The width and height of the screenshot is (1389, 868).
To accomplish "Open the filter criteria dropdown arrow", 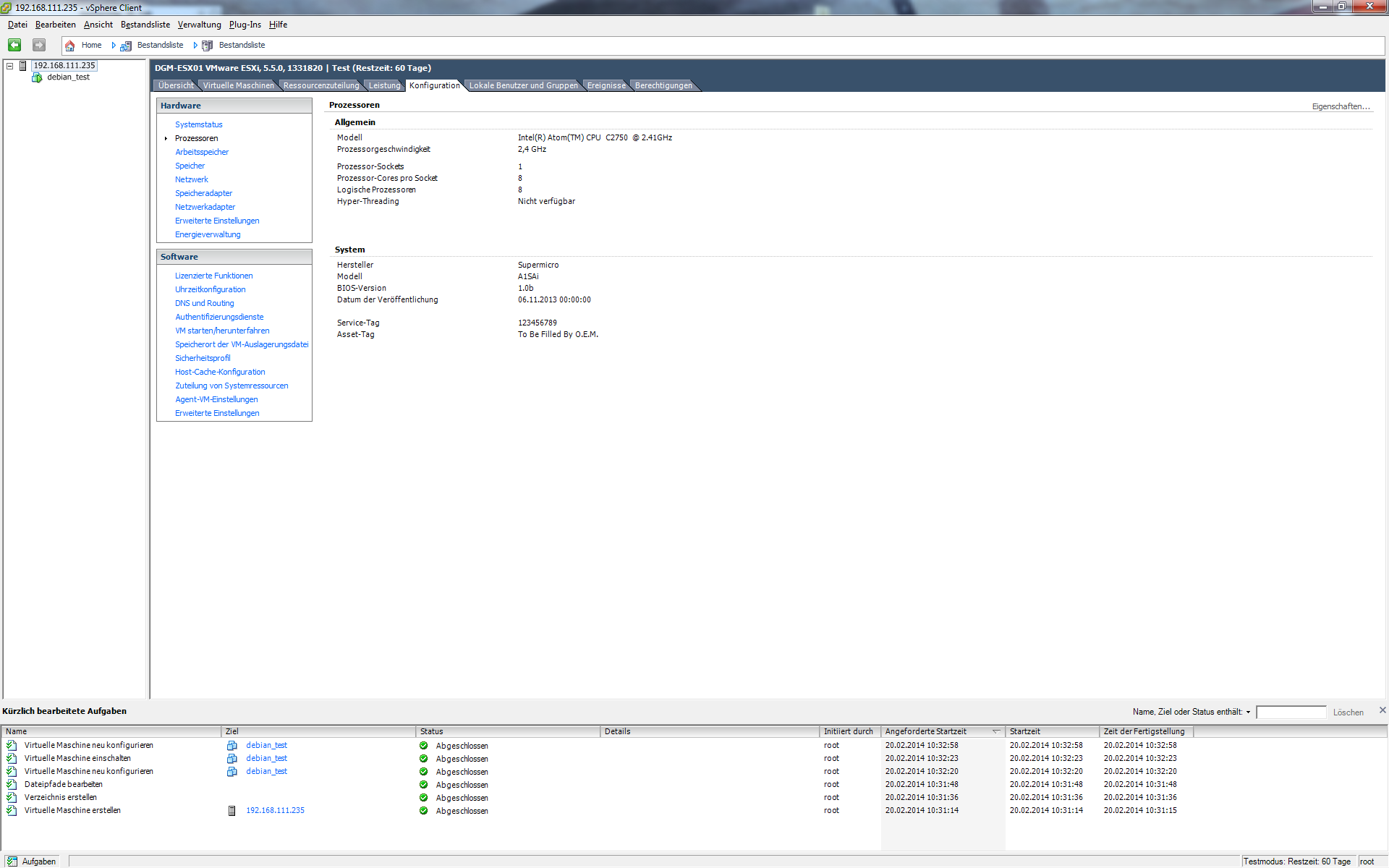I will 1248,712.
